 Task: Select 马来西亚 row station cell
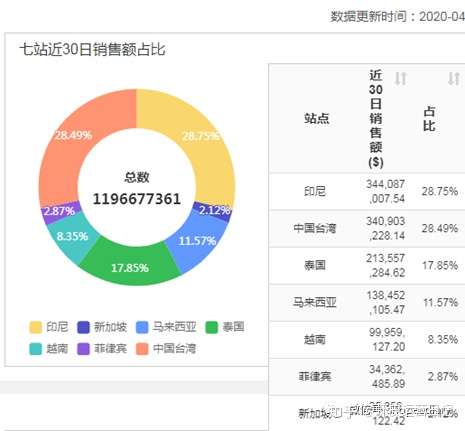[x=315, y=302]
